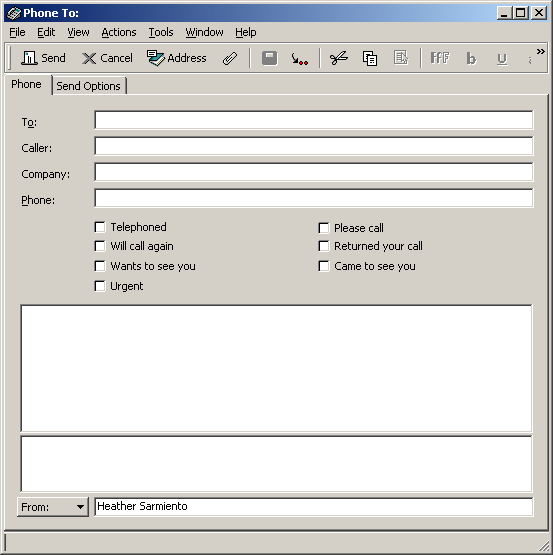Open the Tools menu
Viewport: 553px width, 555px height.
161,32
